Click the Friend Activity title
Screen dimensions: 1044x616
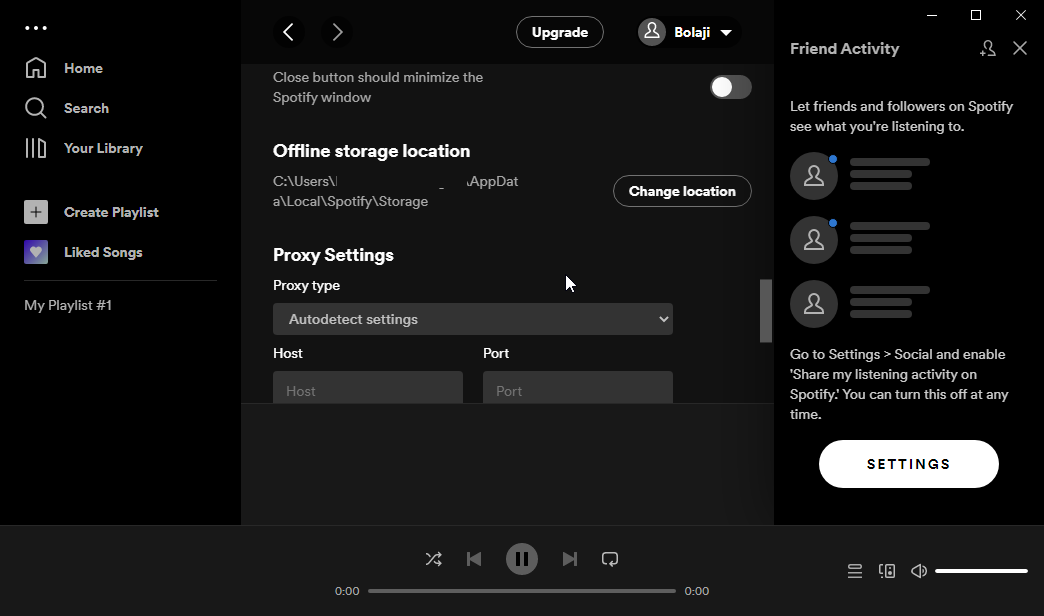click(x=844, y=49)
